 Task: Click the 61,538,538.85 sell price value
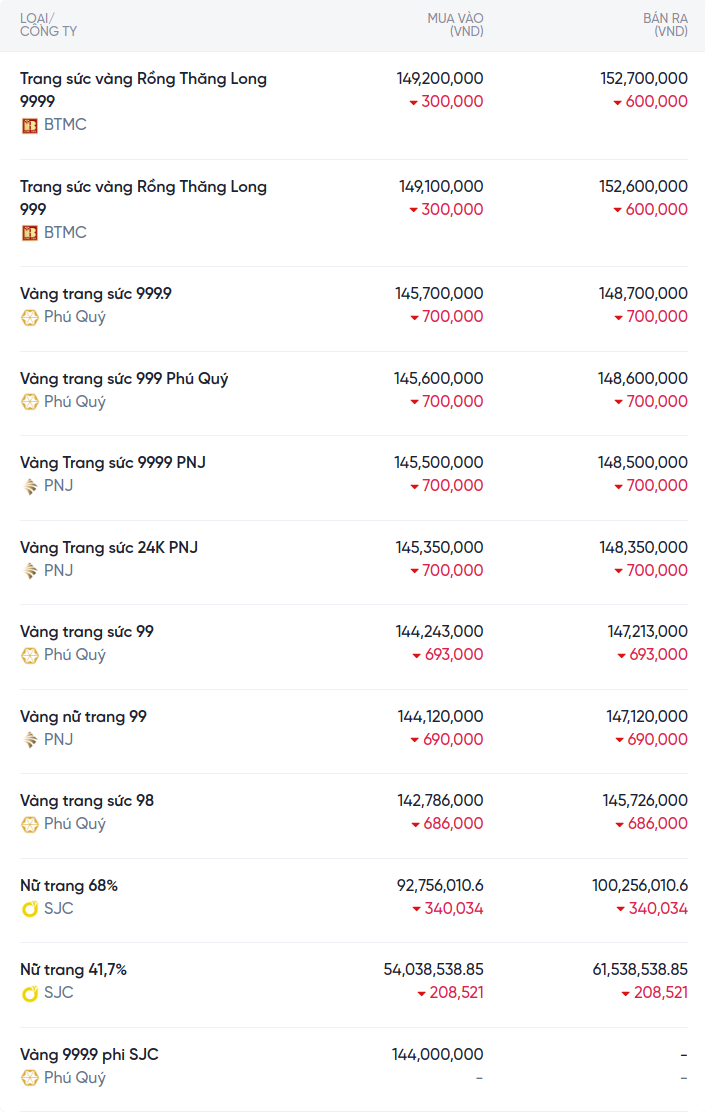point(633,970)
